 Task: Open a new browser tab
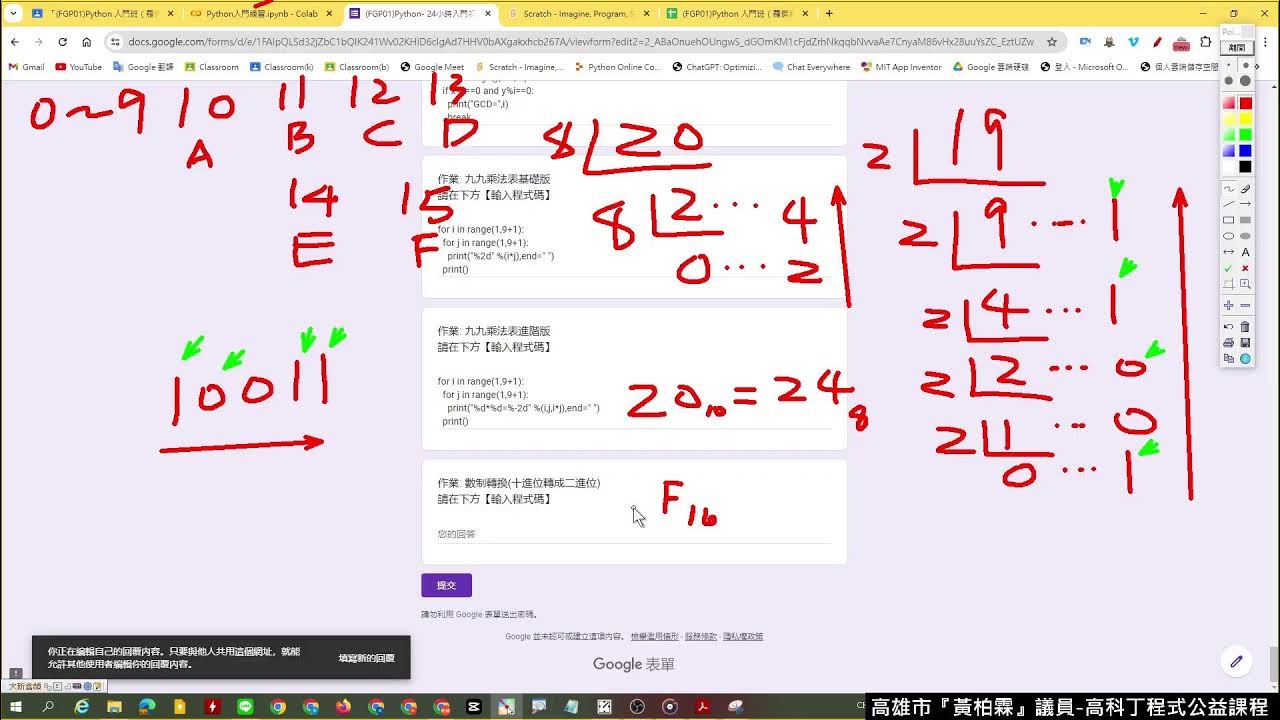pyautogui.click(x=829, y=13)
